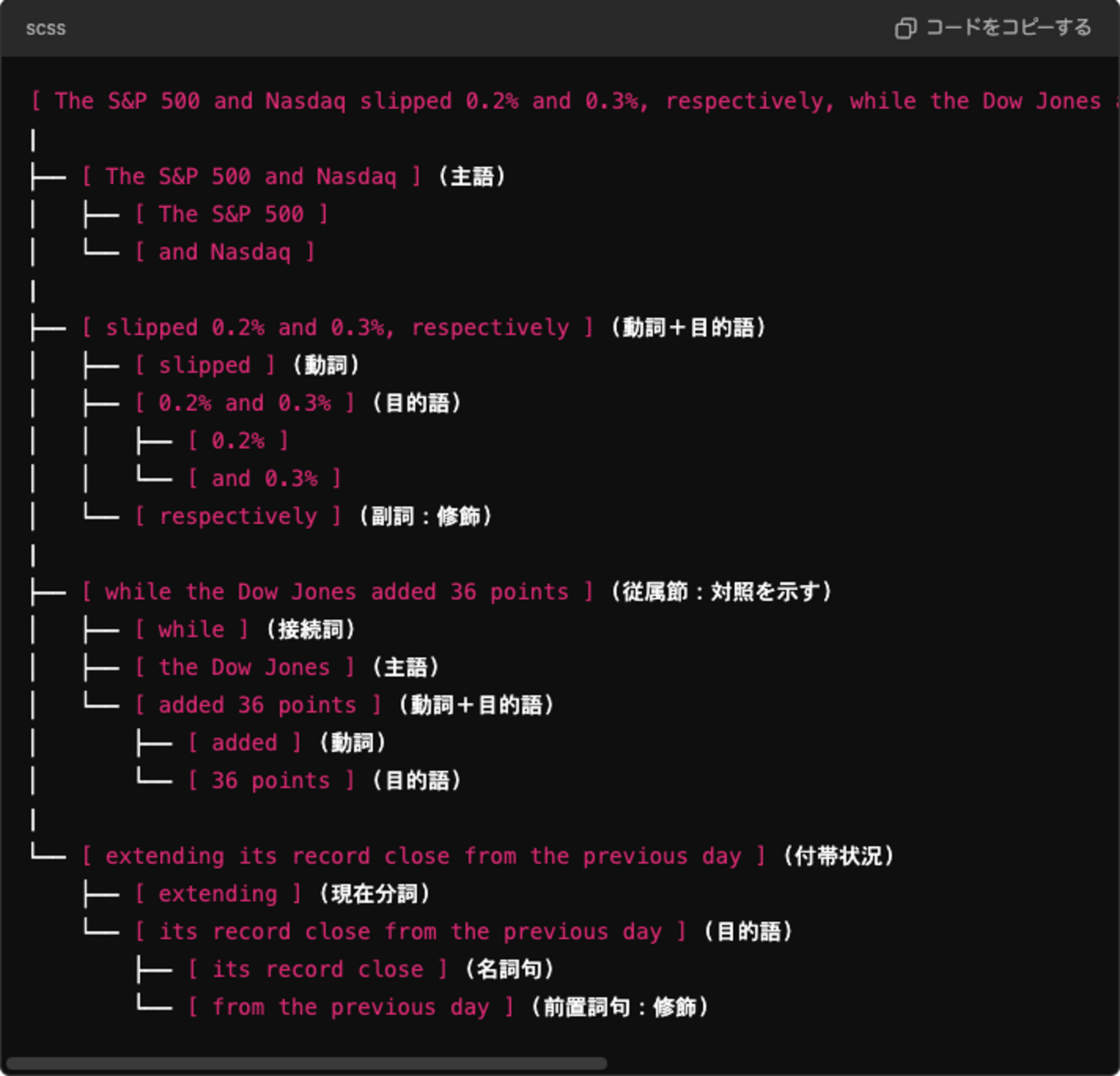Click the full sentence line at the tree root
The height and width of the screenshot is (1076, 1120).
click(x=575, y=101)
